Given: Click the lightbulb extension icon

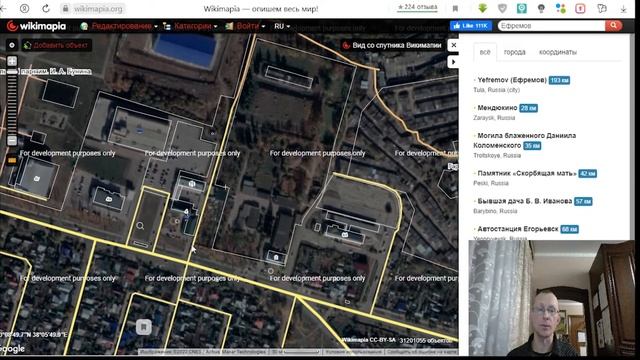Looking at the screenshot, I should 541,8.
